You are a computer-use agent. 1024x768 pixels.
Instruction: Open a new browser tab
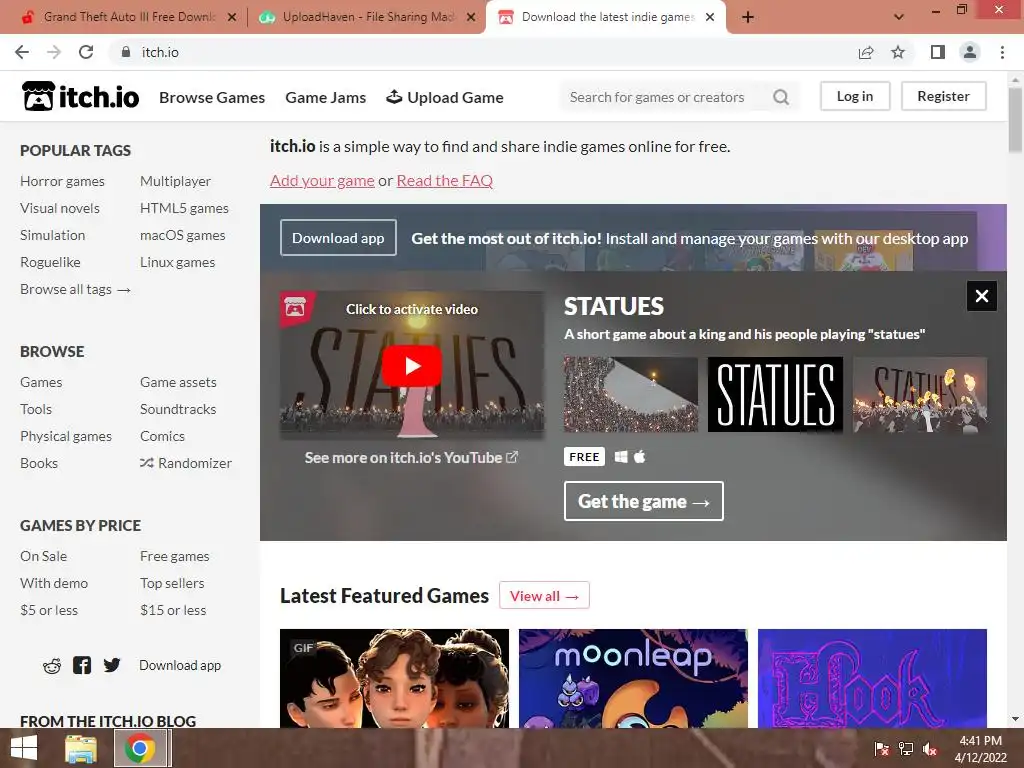point(748,18)
